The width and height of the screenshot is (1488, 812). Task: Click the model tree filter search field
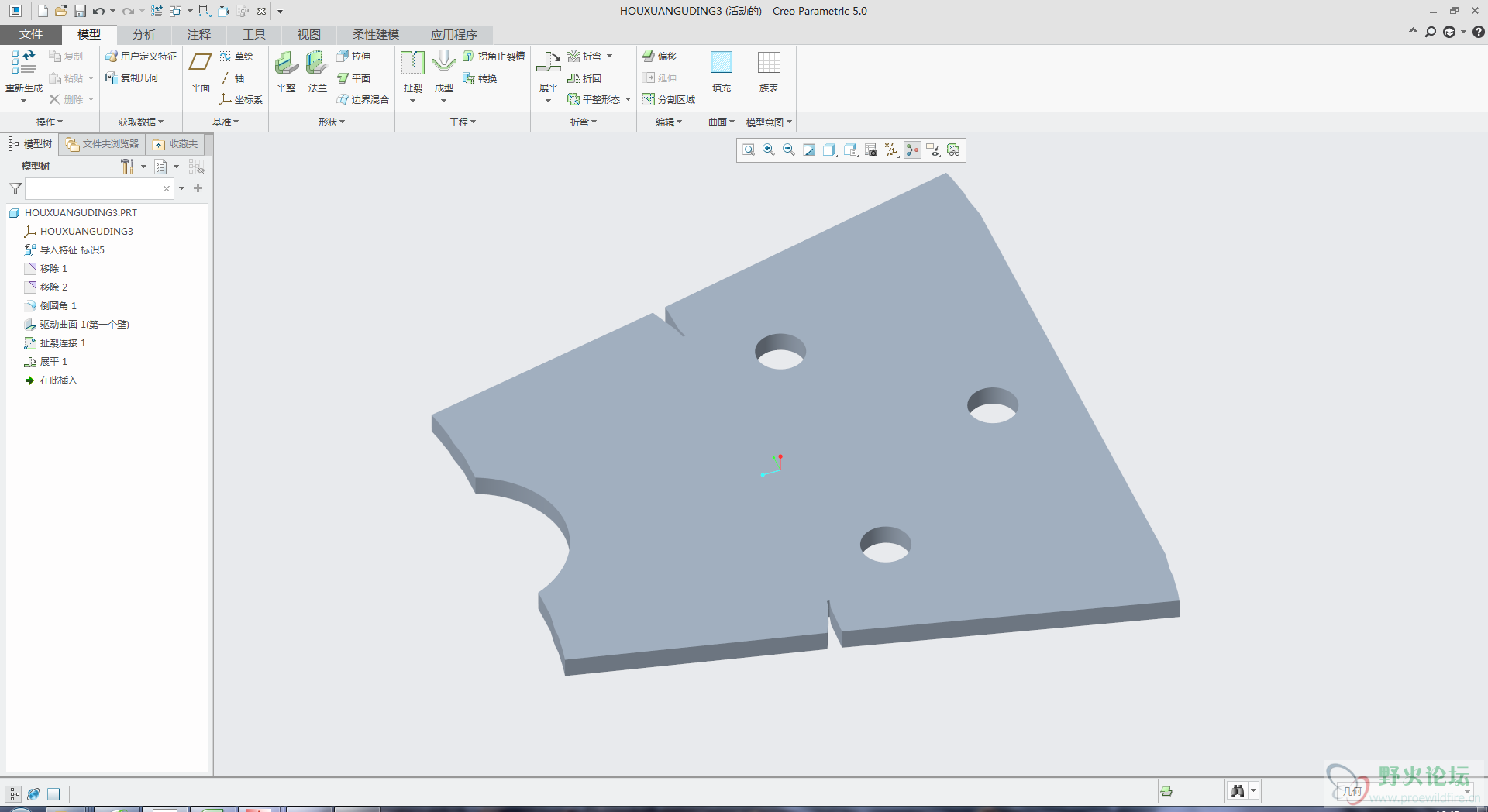point(99,188)
